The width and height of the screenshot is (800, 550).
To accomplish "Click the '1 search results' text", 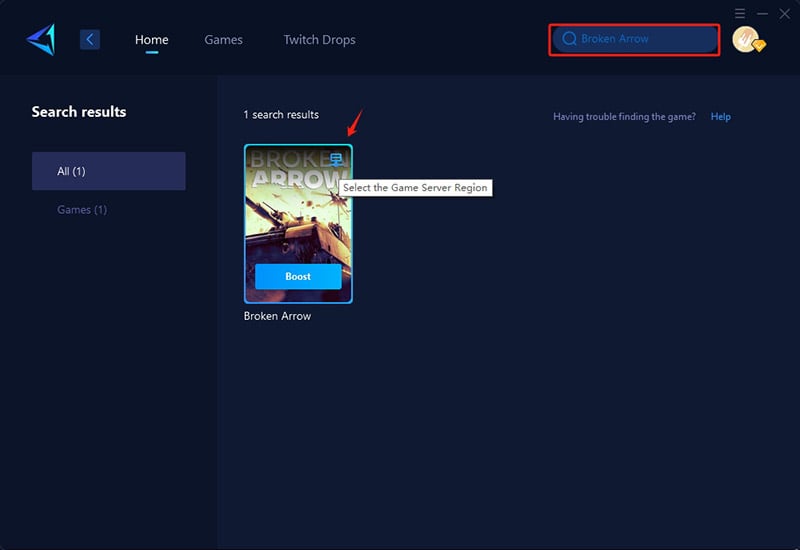I will 281,115.
